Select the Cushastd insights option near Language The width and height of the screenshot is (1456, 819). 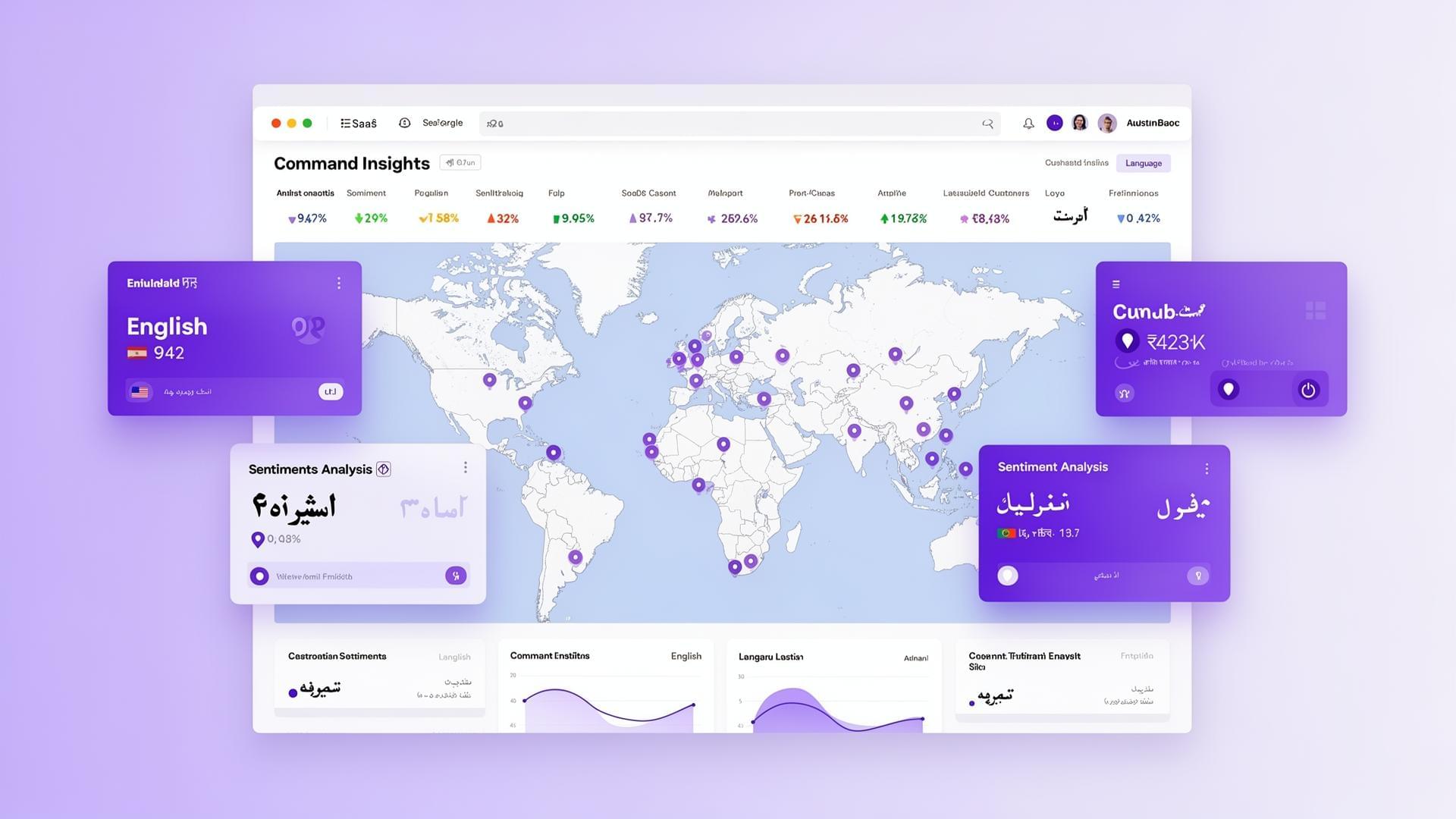[x=1077, y=163]
